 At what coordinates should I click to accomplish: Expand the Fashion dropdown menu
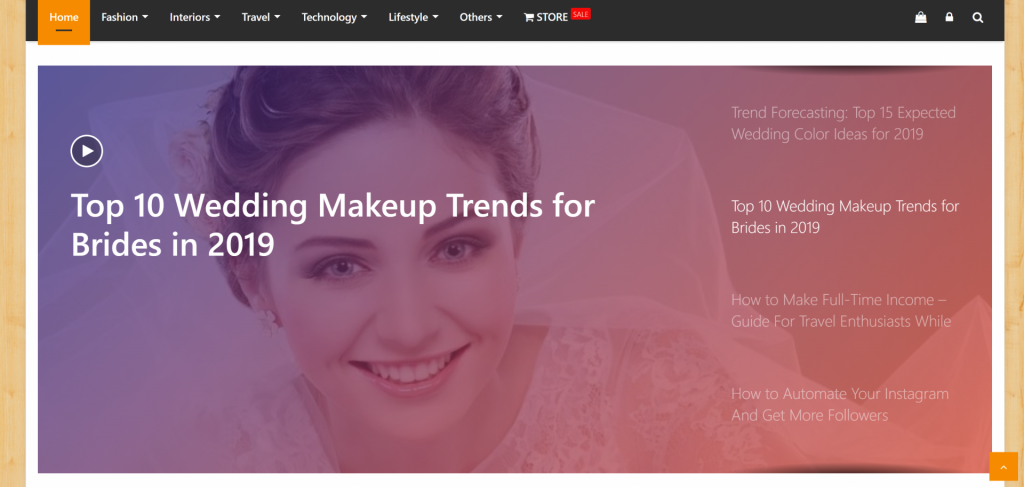click(125, 18)
